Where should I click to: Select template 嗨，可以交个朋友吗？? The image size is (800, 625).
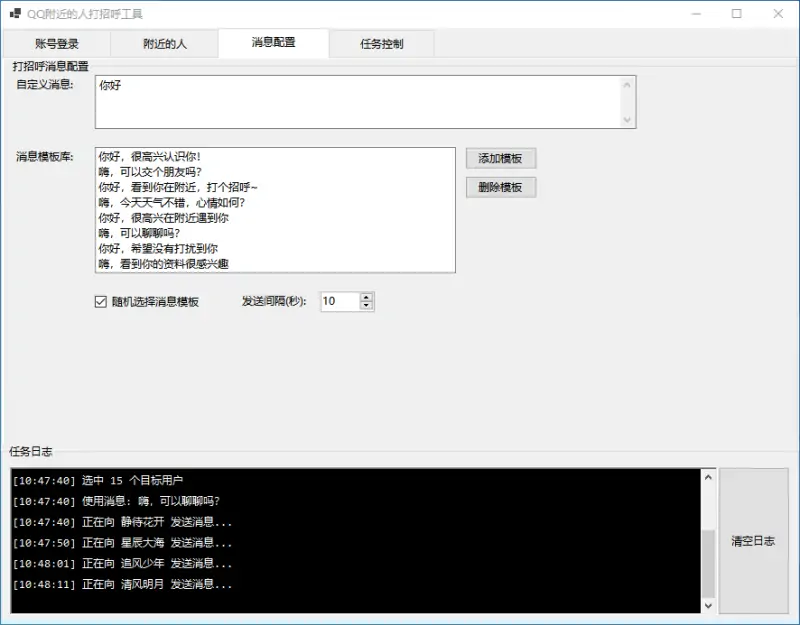click(149, 172)
